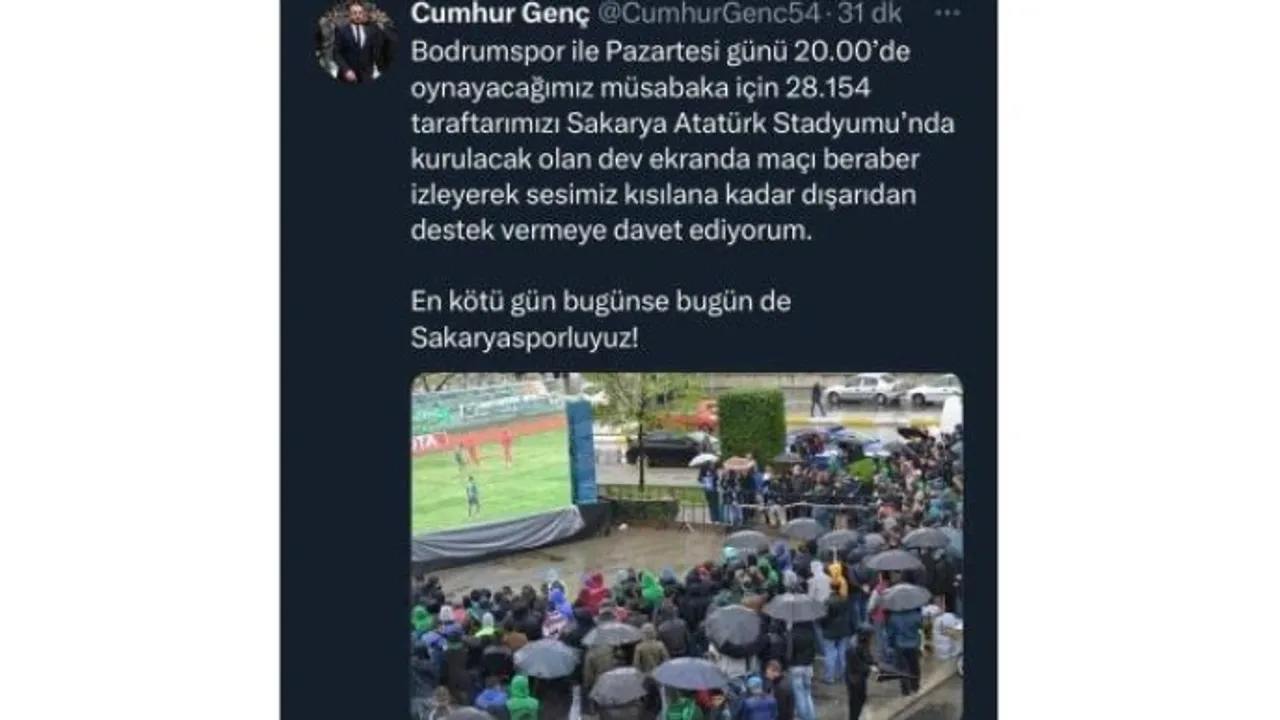Click the sentence "En kötü gün bugünse bugün de"
Screen dimensions: 1280x720
pyautogui.click(x=601, y=302)
